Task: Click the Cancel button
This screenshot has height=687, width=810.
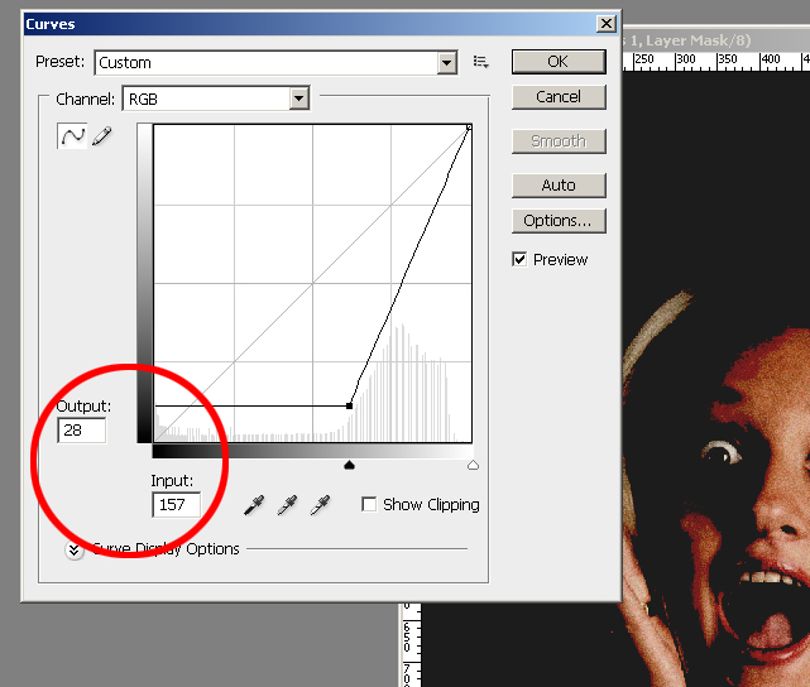Action: pyautogui.click(x=558, y=97)
